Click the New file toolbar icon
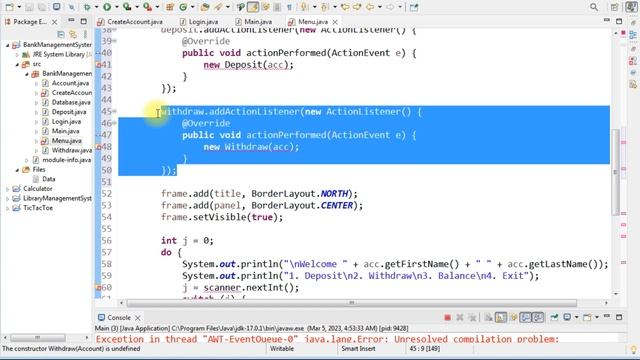Image resolution: width=640 pixels, height=360 pixels. [x=9, y=7]
